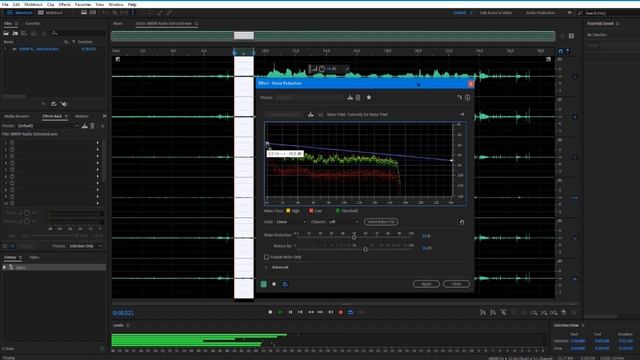Delete Effects Rack preset icon

click(92, 126)
